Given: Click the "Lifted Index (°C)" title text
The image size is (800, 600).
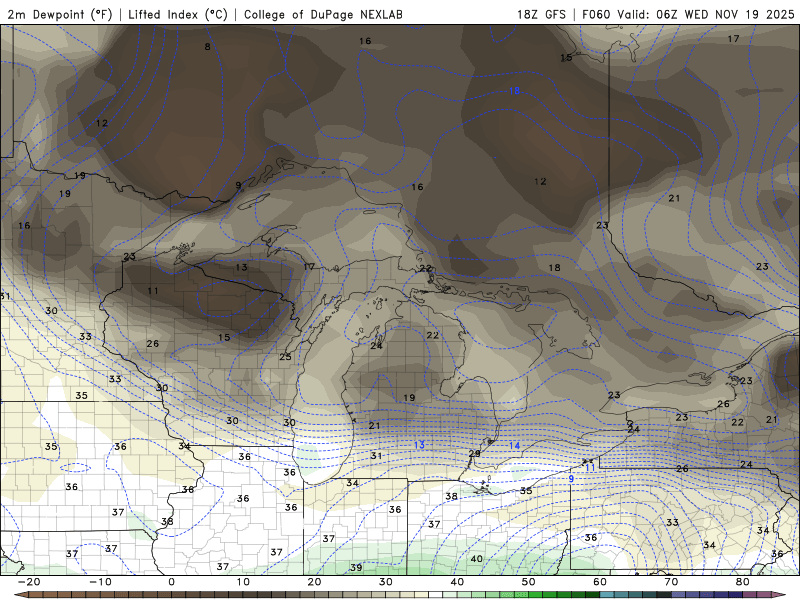Looking at the screenshot, I should (x=178, y=14).
